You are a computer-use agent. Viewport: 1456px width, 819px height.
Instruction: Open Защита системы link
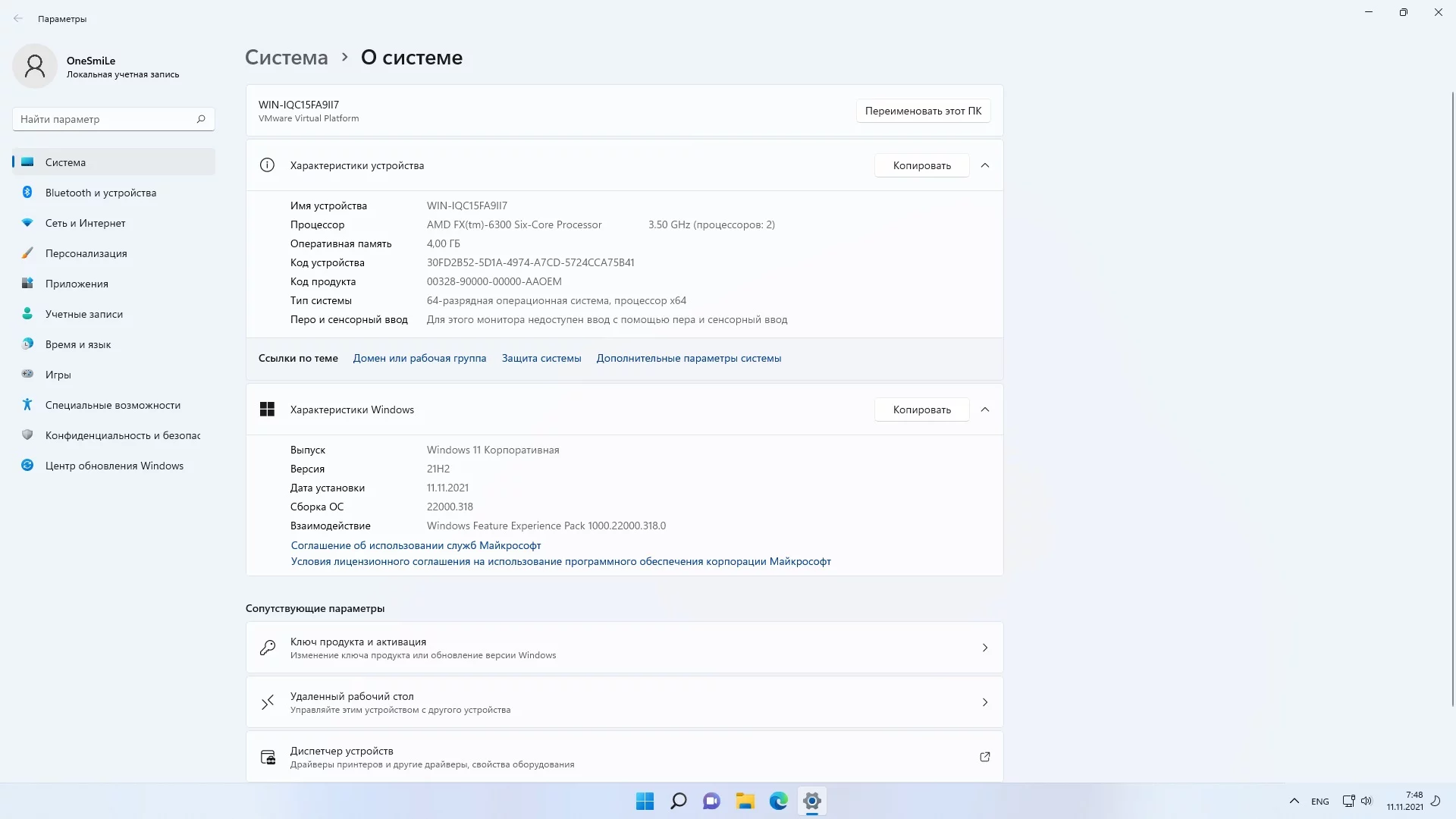tap(541, 358)
